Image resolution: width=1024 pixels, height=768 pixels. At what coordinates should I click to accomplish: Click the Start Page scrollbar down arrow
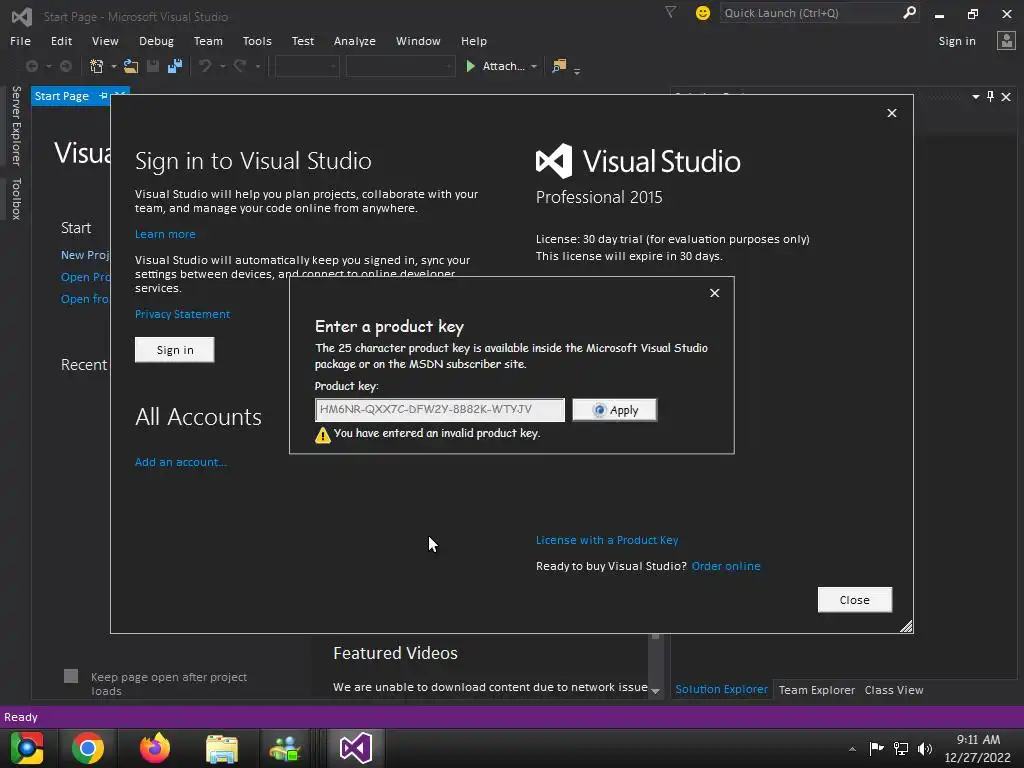tap(655, 691)
